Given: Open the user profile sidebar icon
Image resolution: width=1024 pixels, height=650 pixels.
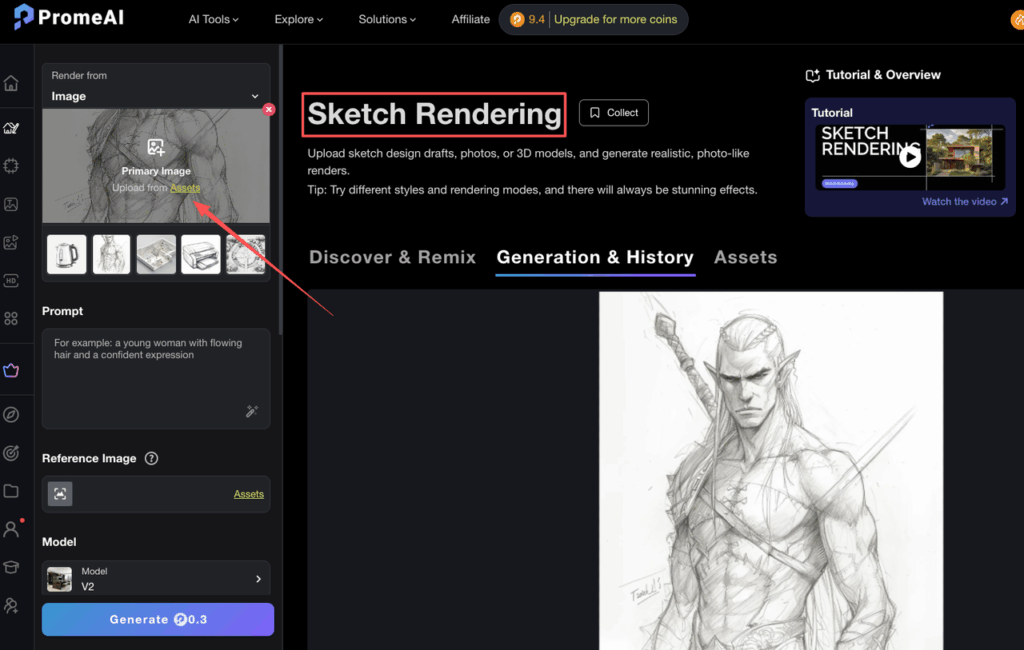Looking at the screenshot, I should 11,529.
